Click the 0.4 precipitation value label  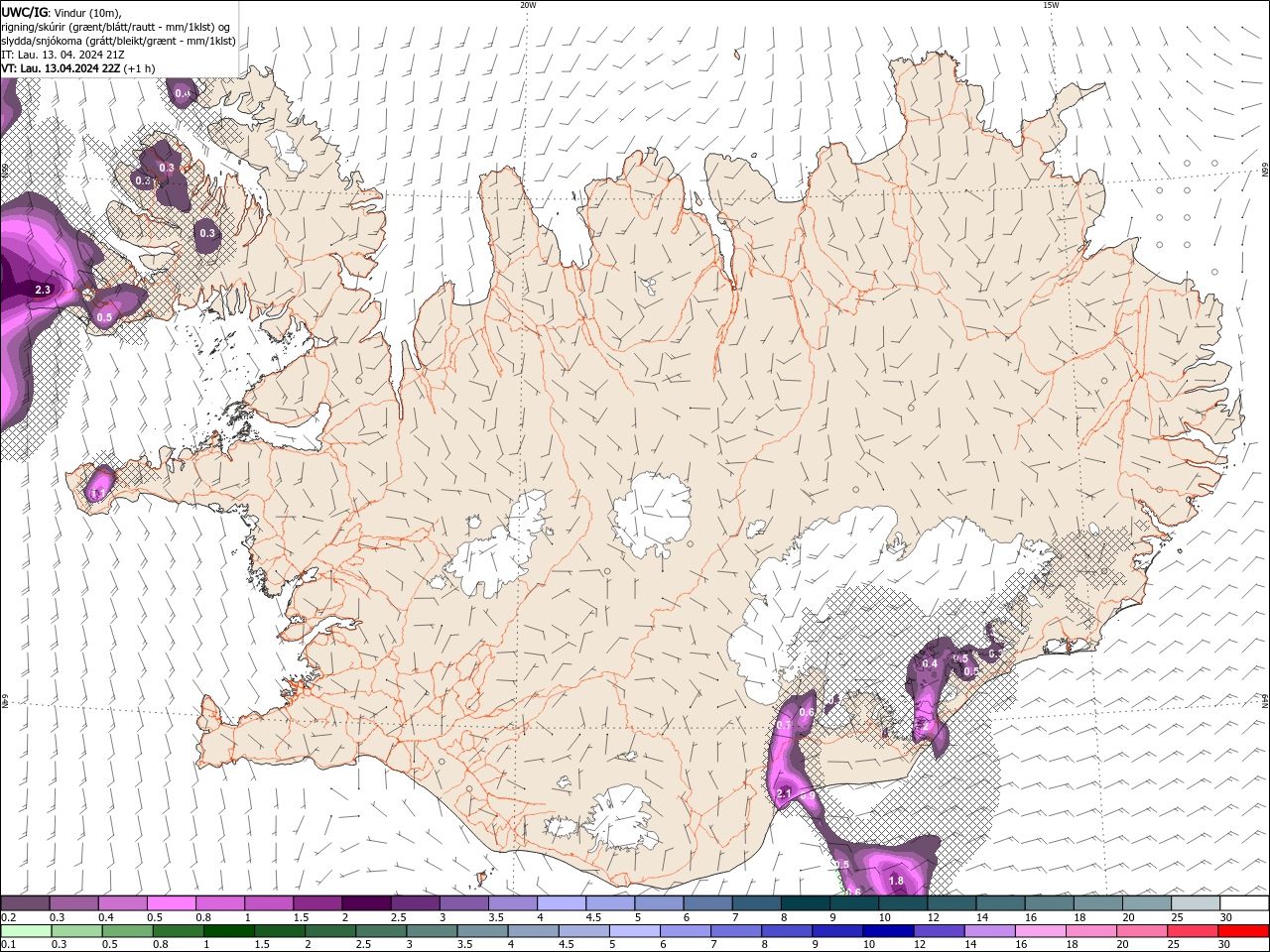[x=930, y=664]
